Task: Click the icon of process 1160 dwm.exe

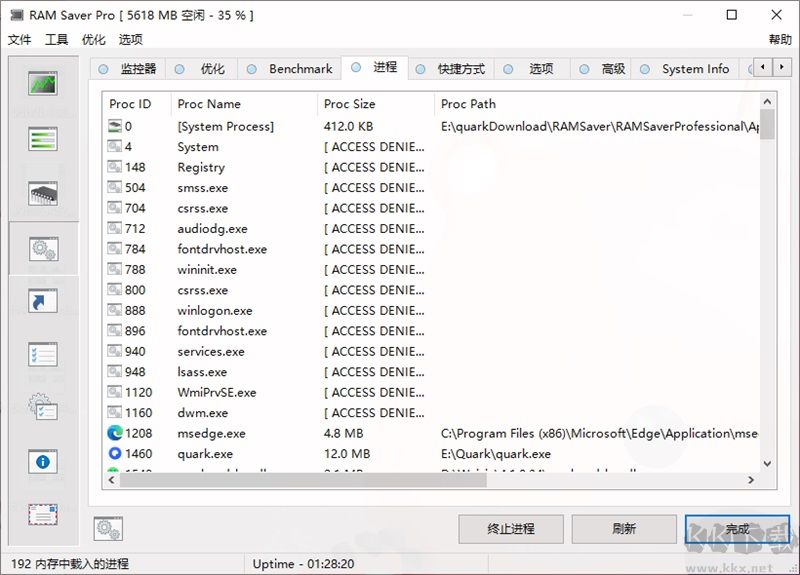Action: [x=115, y=412]
